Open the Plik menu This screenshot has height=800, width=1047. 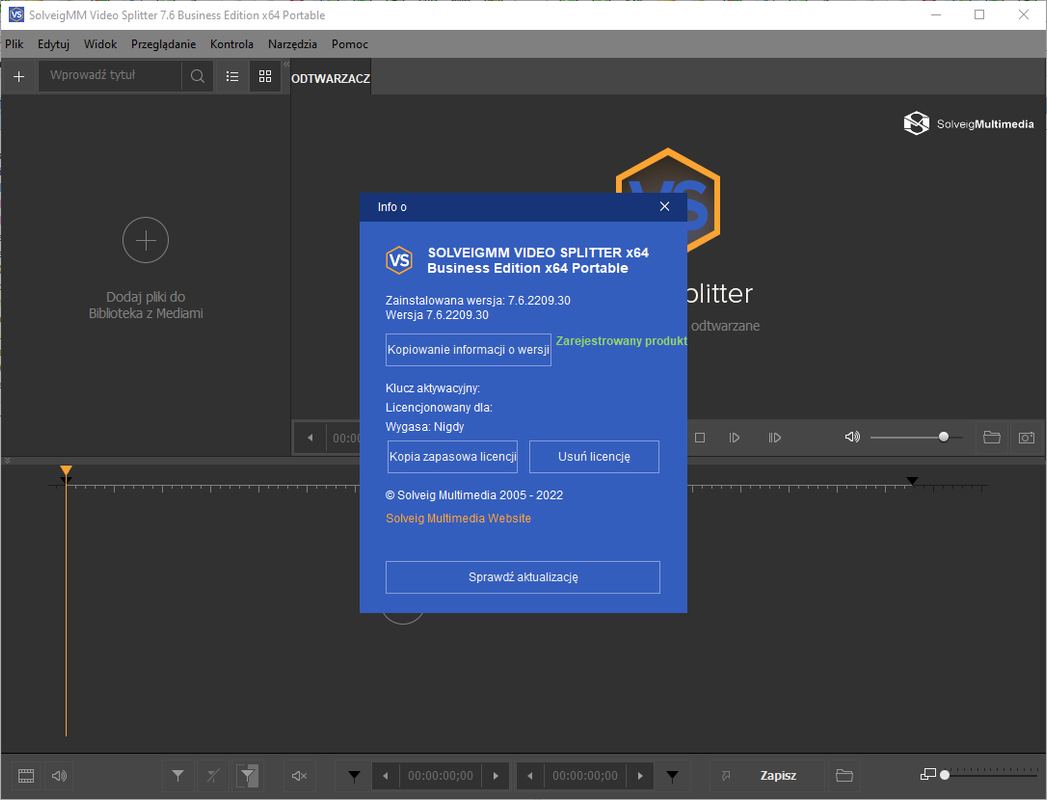pos(14,44)
